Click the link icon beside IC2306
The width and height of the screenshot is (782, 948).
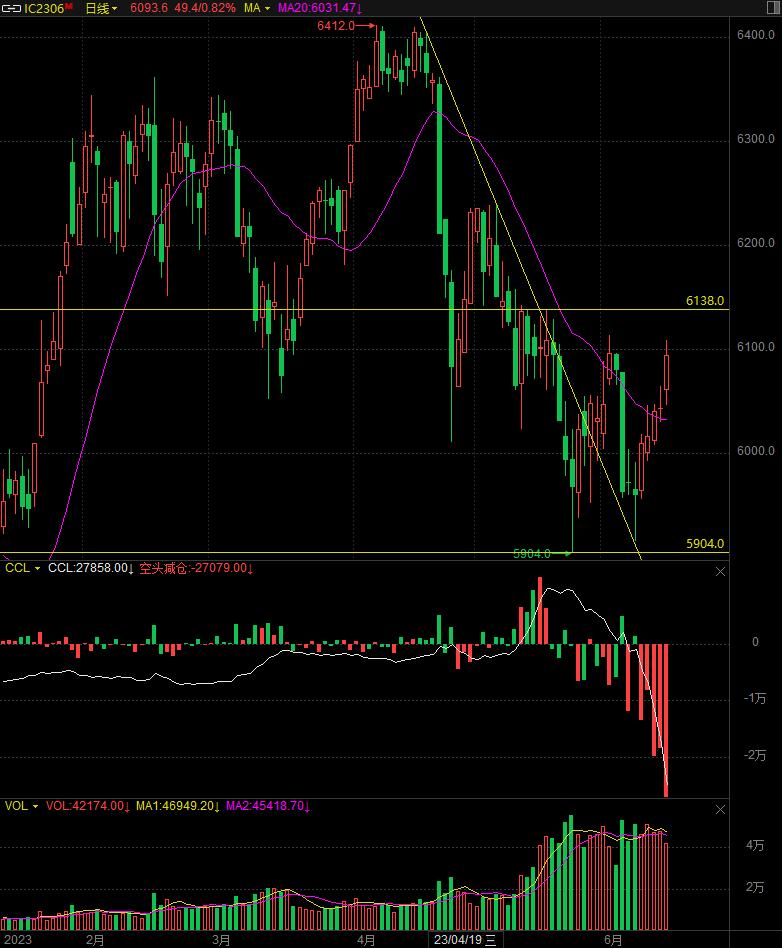tap(12, 8)
